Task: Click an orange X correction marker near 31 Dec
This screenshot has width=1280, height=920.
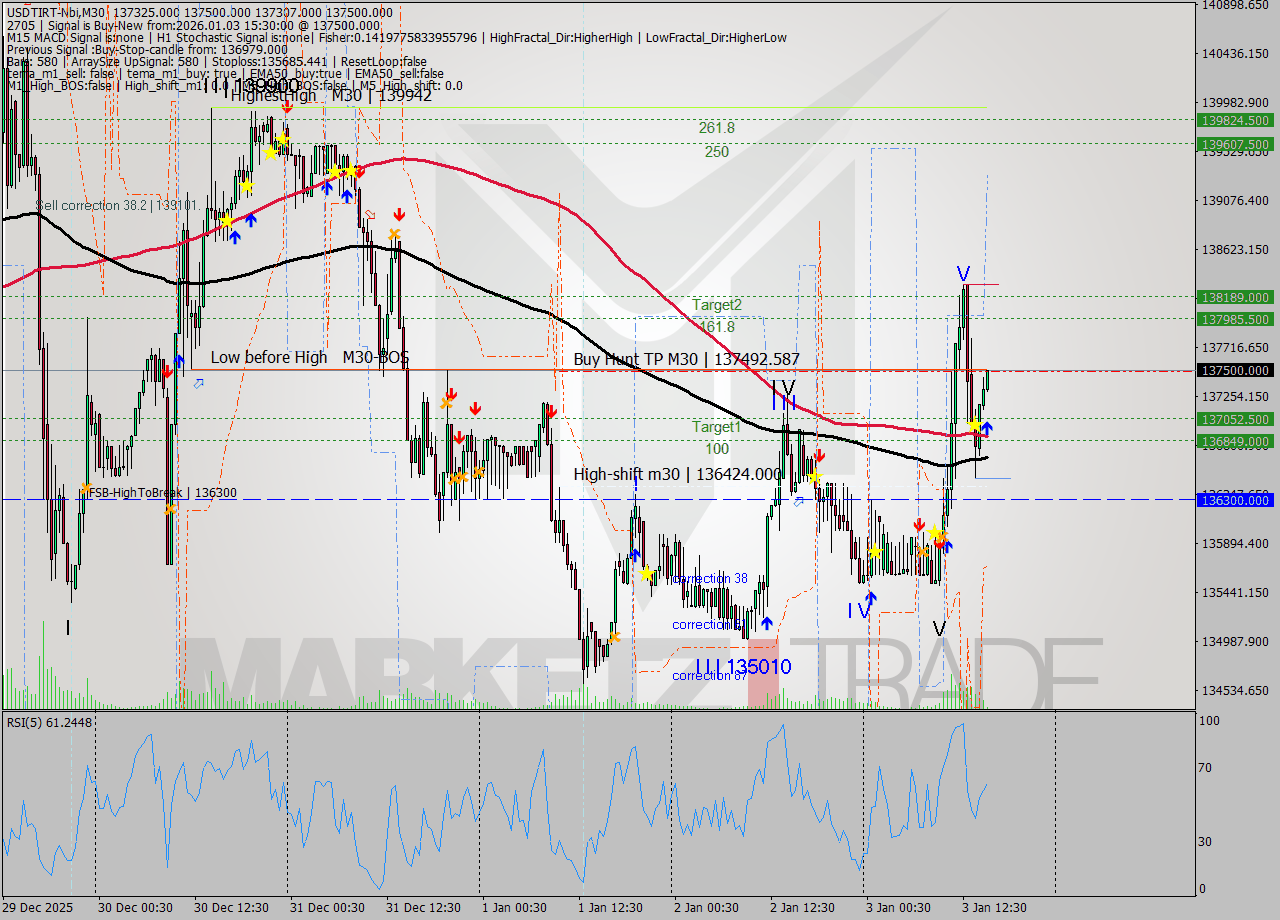Action: point(395,233)
